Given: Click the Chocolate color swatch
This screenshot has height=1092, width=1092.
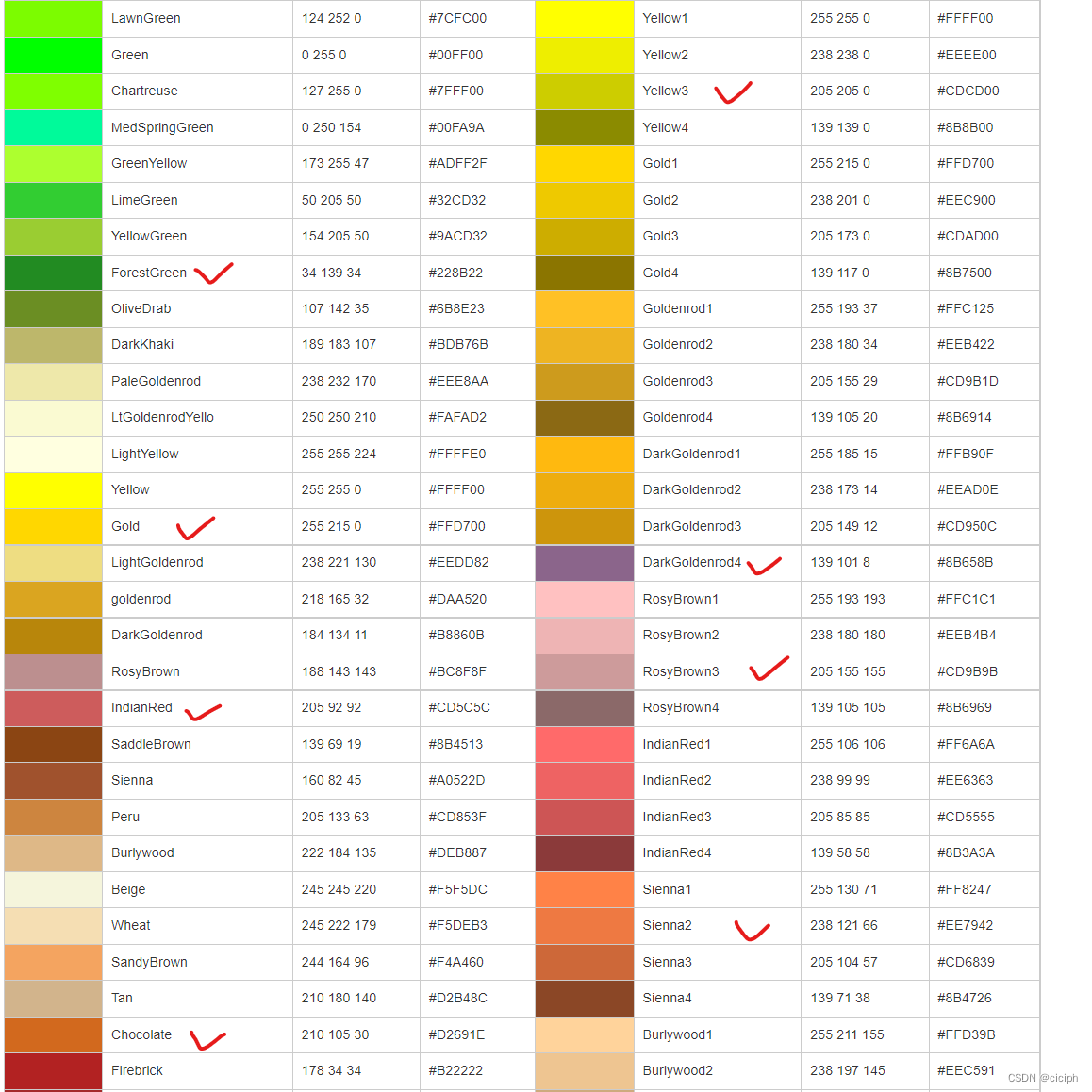Looking at the screenshot, I should [x=53, y=1034].
